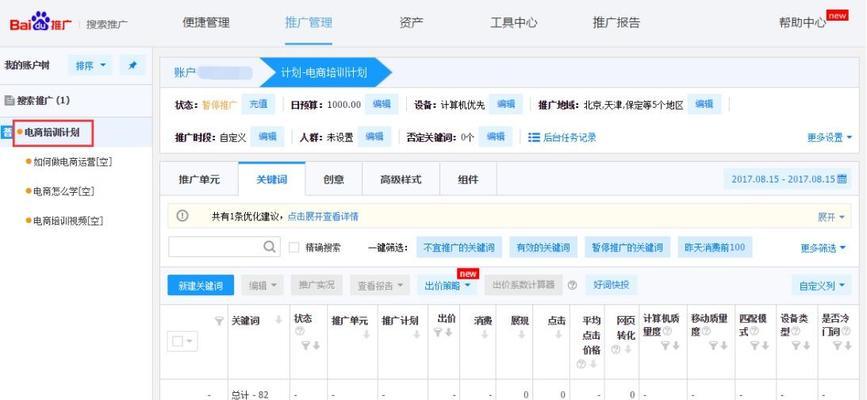The height and width of the screenshot is (400, 867).
Task: Open the 帮助中心 top menu
Action: (x=802, y=23)
